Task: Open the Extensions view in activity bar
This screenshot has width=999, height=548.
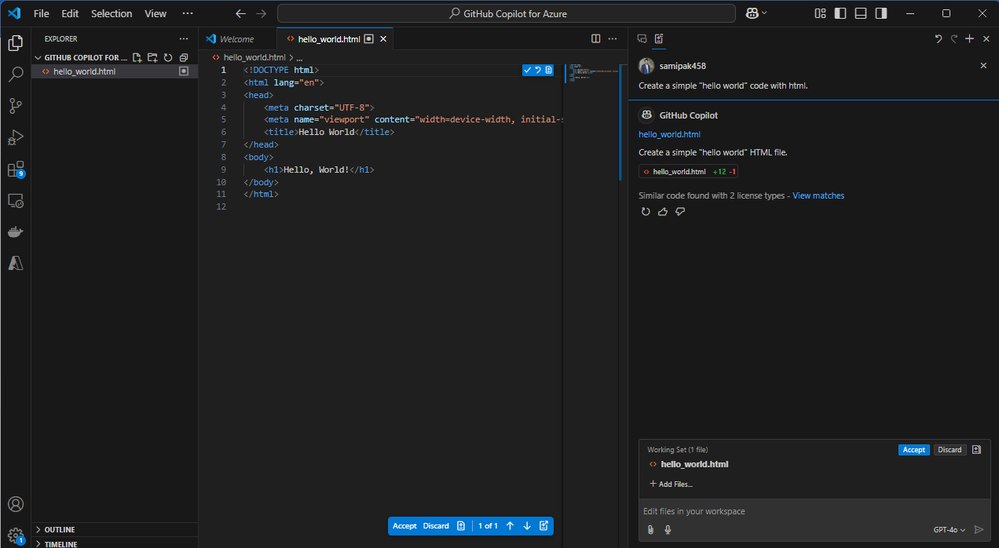Action: pos(16,169)
